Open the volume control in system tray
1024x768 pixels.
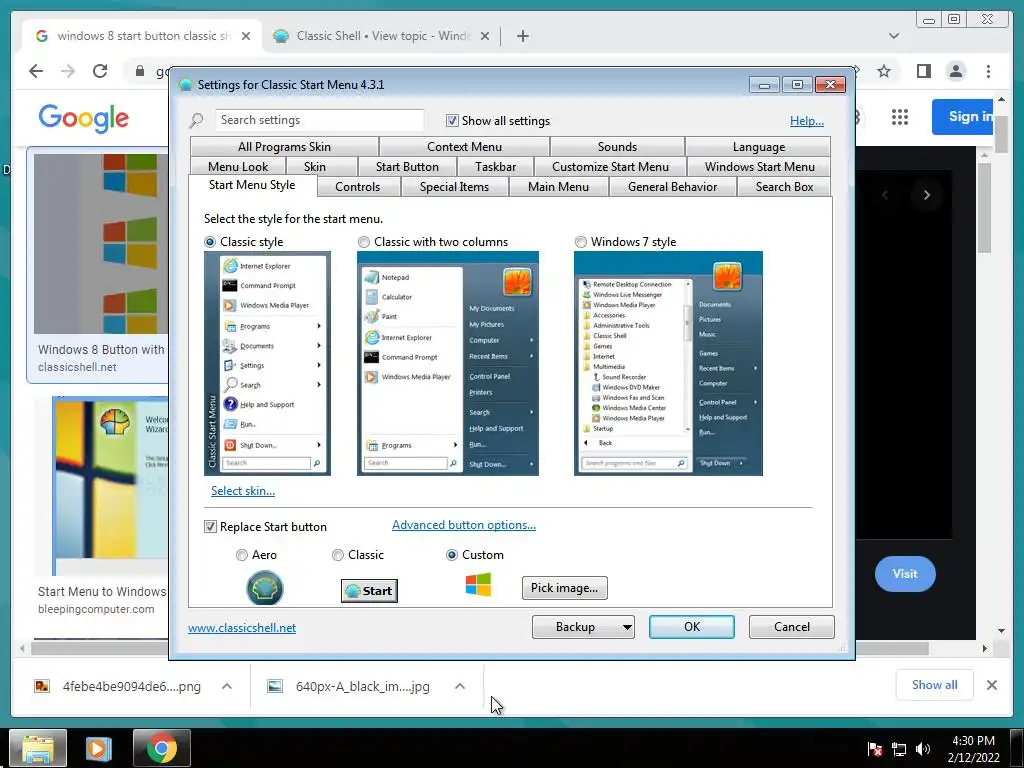point(922,749)
